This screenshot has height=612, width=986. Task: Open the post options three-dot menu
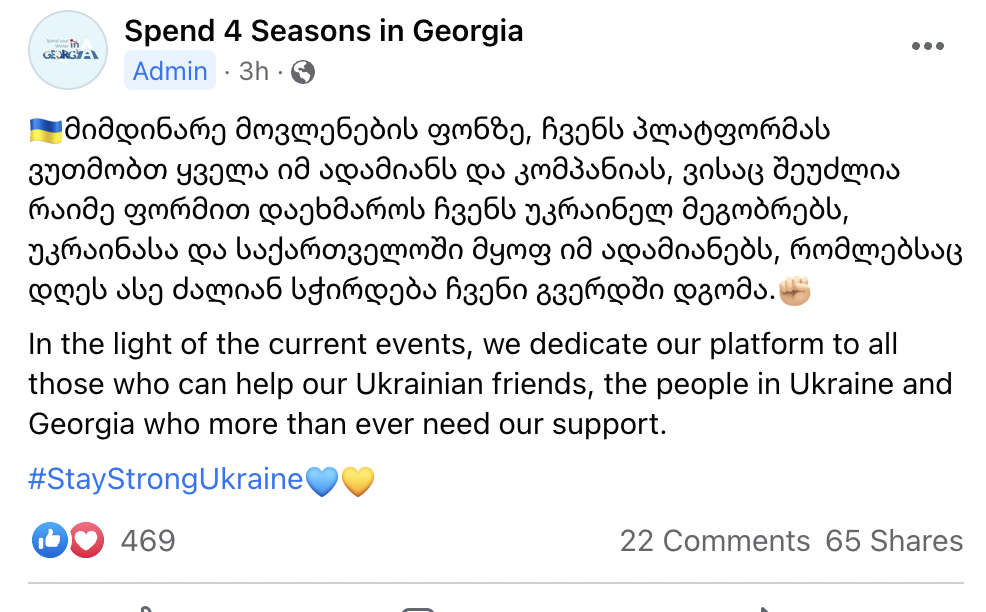928,47
